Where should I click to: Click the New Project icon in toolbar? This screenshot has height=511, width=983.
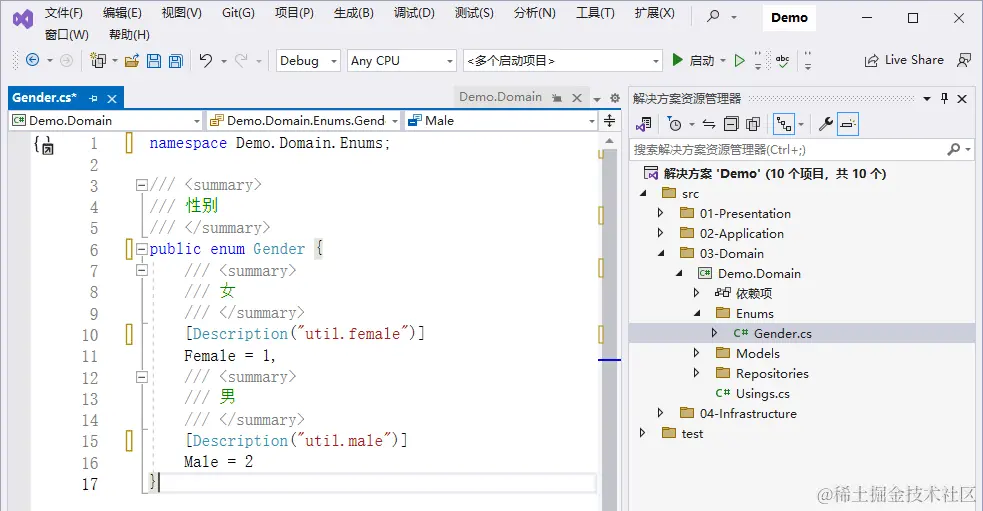click(x=98, y=60)
